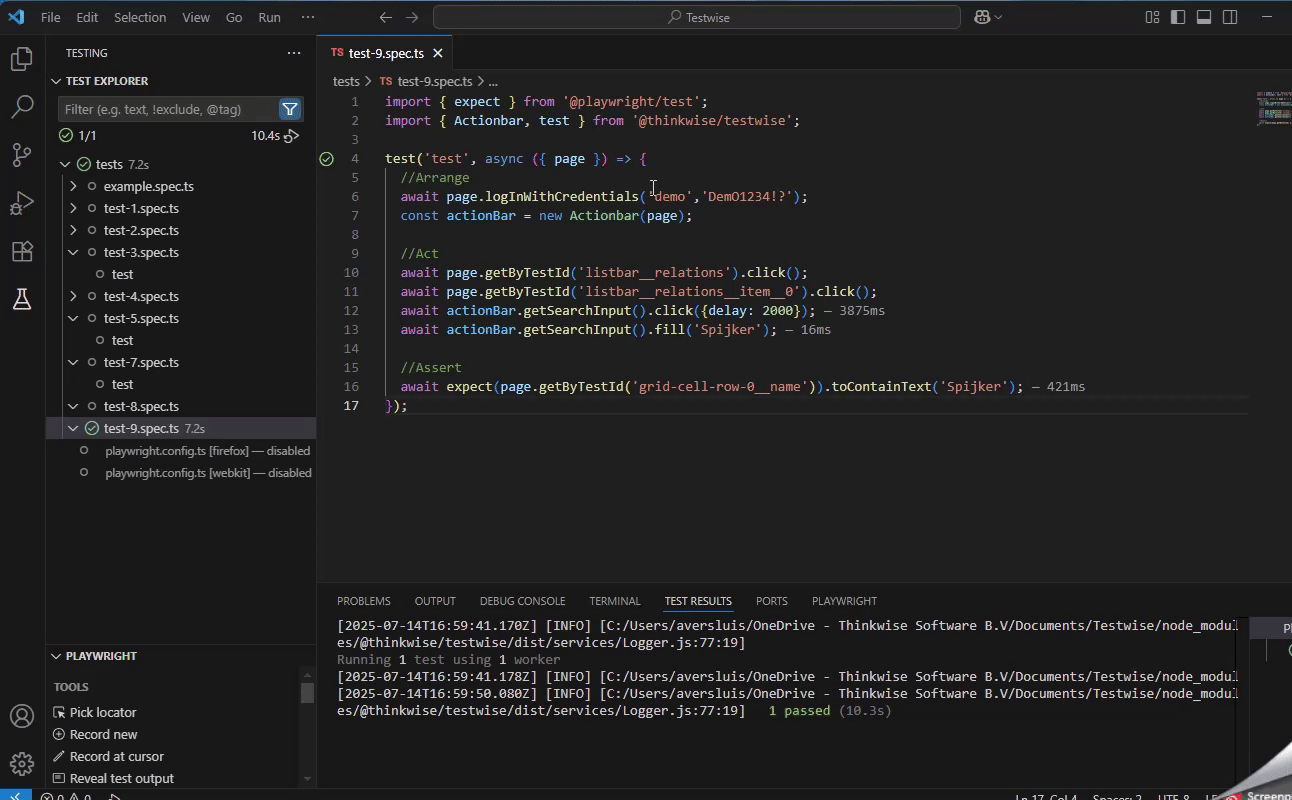Open the View menu

pyautogui.click(x=196, y=17)
